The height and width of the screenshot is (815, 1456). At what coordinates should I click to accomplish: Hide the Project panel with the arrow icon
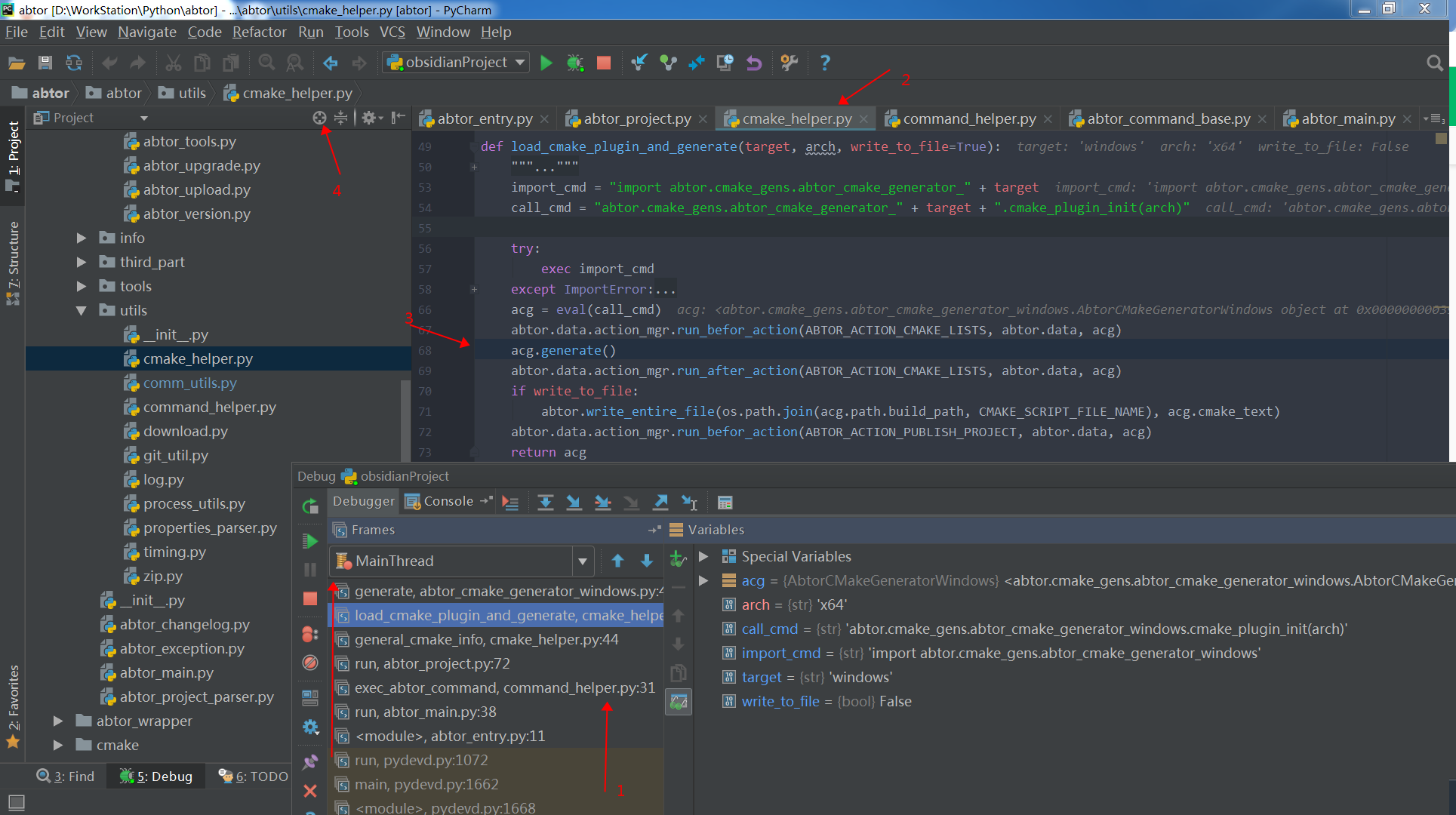click(x=399, y=118)
